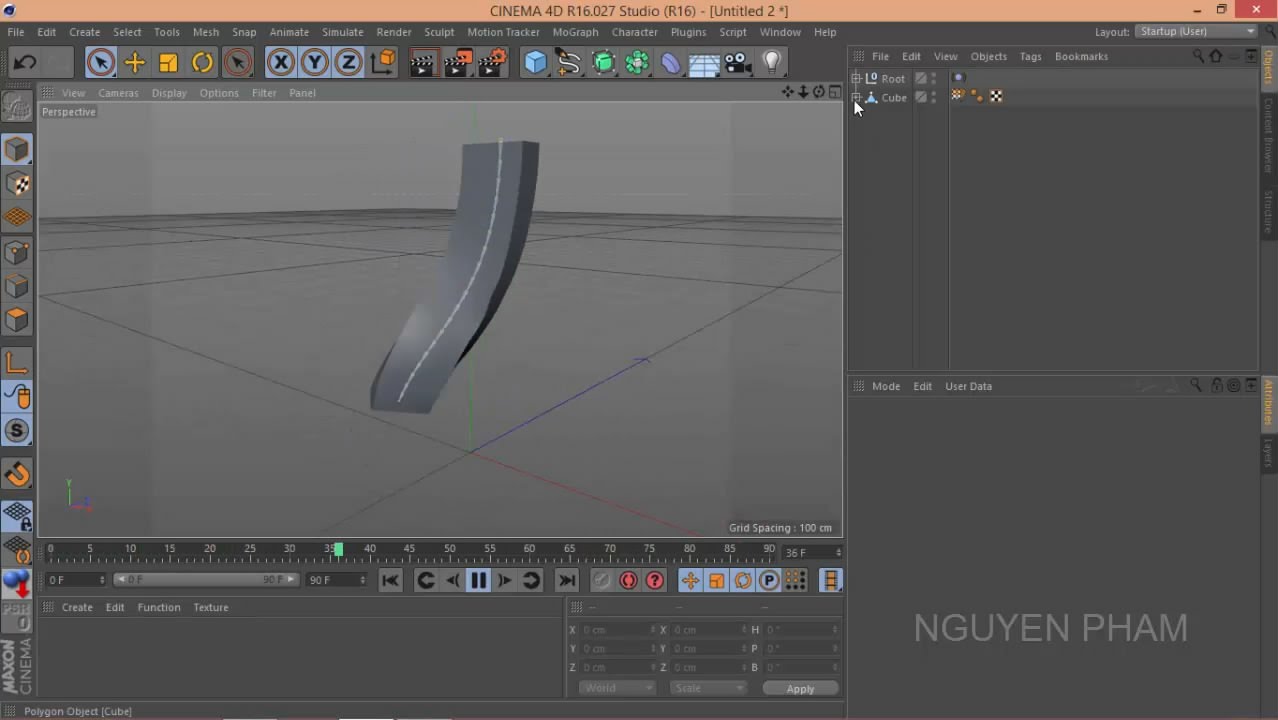Viewport: 1278px width, 720px height.
Task: Expand the Root object tree node
Action: point(856,78)
